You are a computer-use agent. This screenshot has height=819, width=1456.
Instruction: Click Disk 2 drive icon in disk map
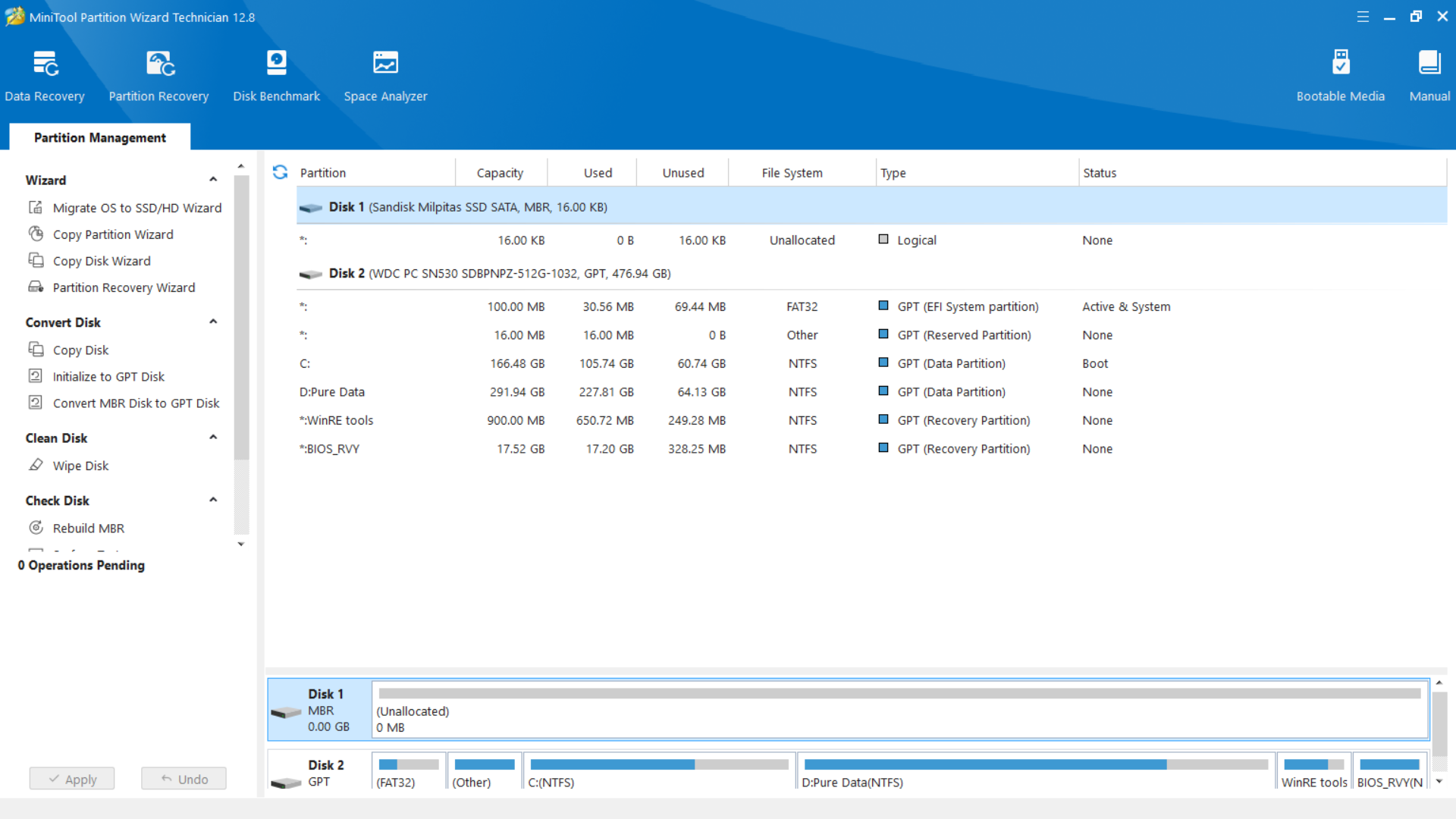286,783
